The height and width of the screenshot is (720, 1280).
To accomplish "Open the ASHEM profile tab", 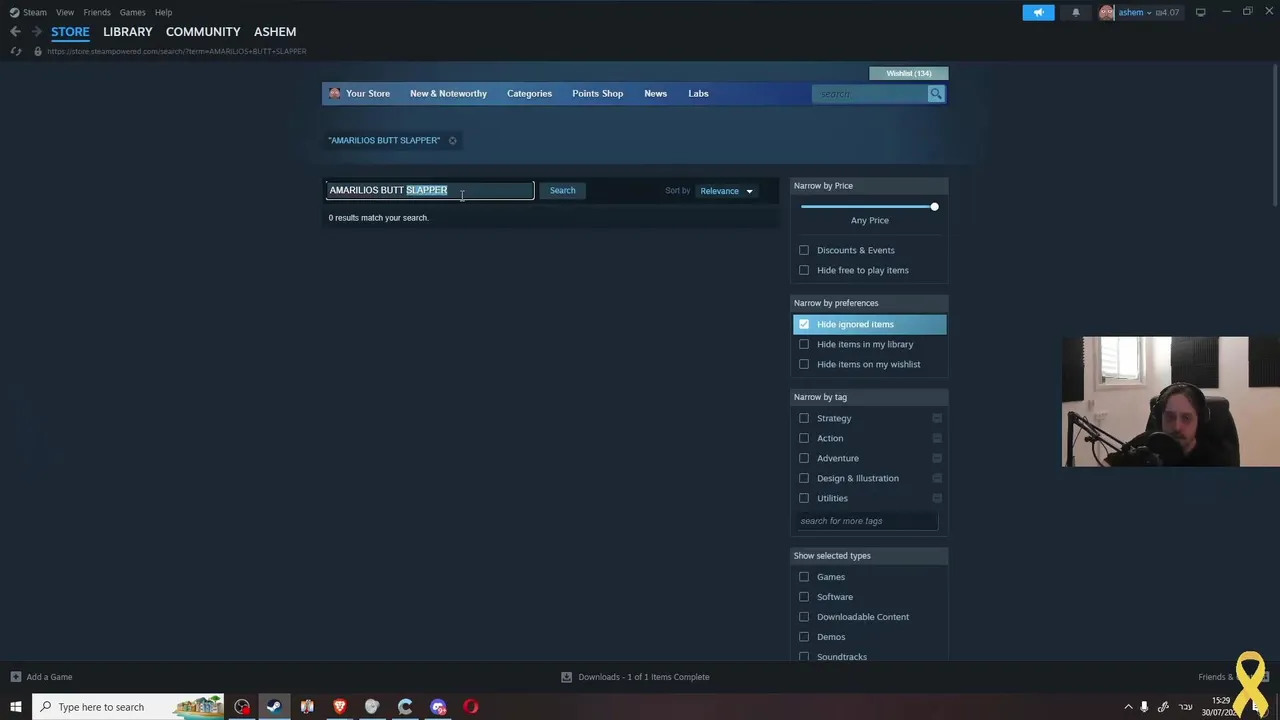I will coord(275,32).
